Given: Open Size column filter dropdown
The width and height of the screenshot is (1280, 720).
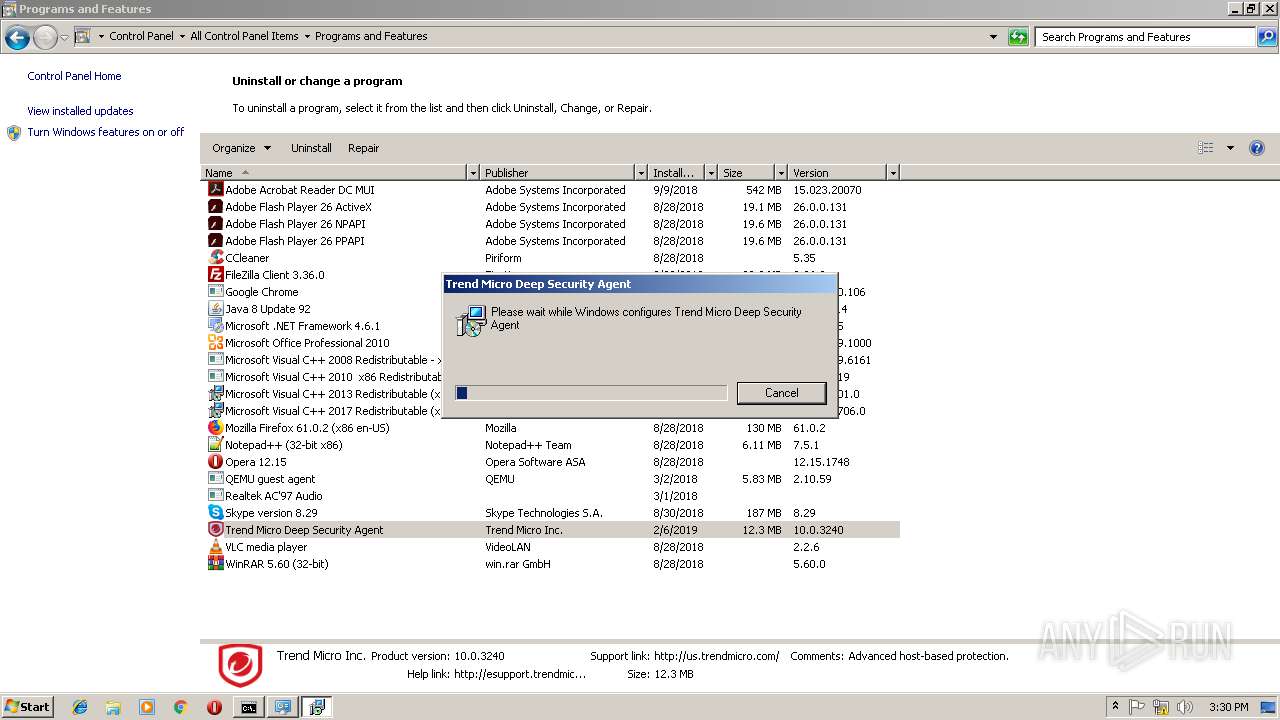Looking at the screenshot, I should pos(781,173).
